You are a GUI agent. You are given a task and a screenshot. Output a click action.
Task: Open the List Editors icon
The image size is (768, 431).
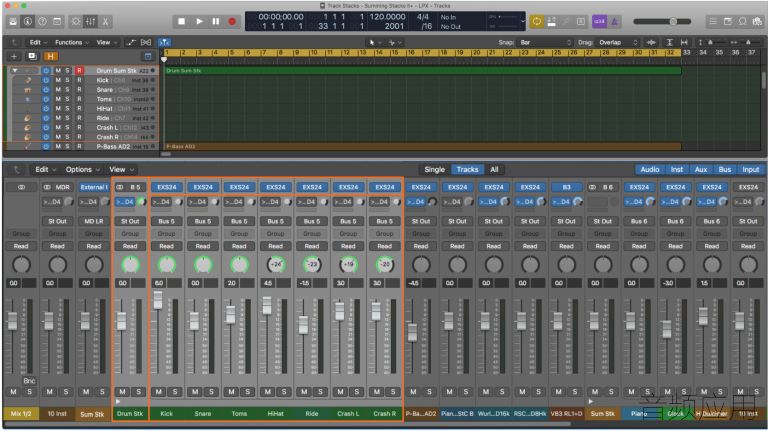coord(713,22)
